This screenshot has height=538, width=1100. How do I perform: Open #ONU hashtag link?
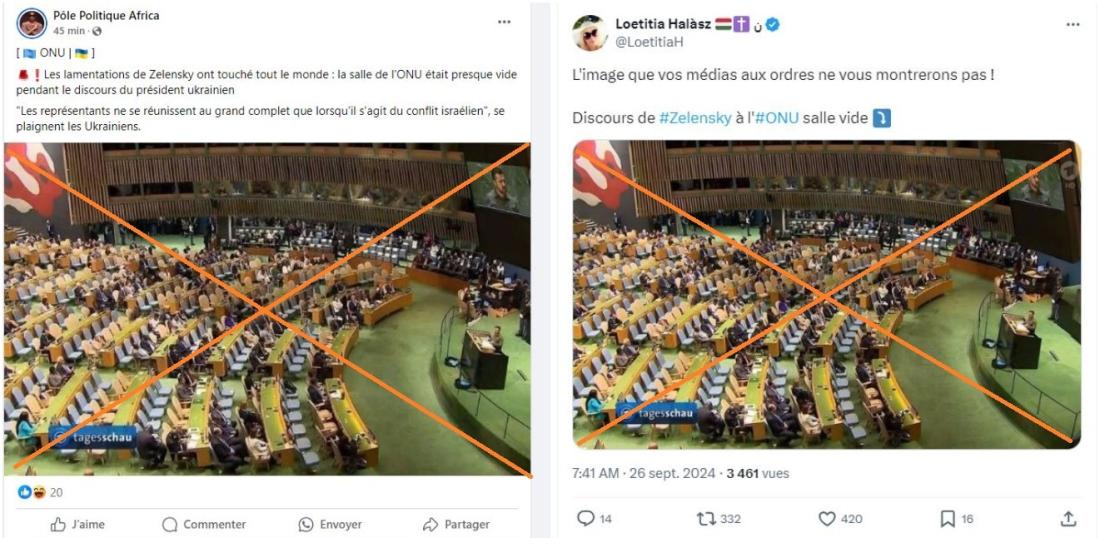click(x=777, y=119)
